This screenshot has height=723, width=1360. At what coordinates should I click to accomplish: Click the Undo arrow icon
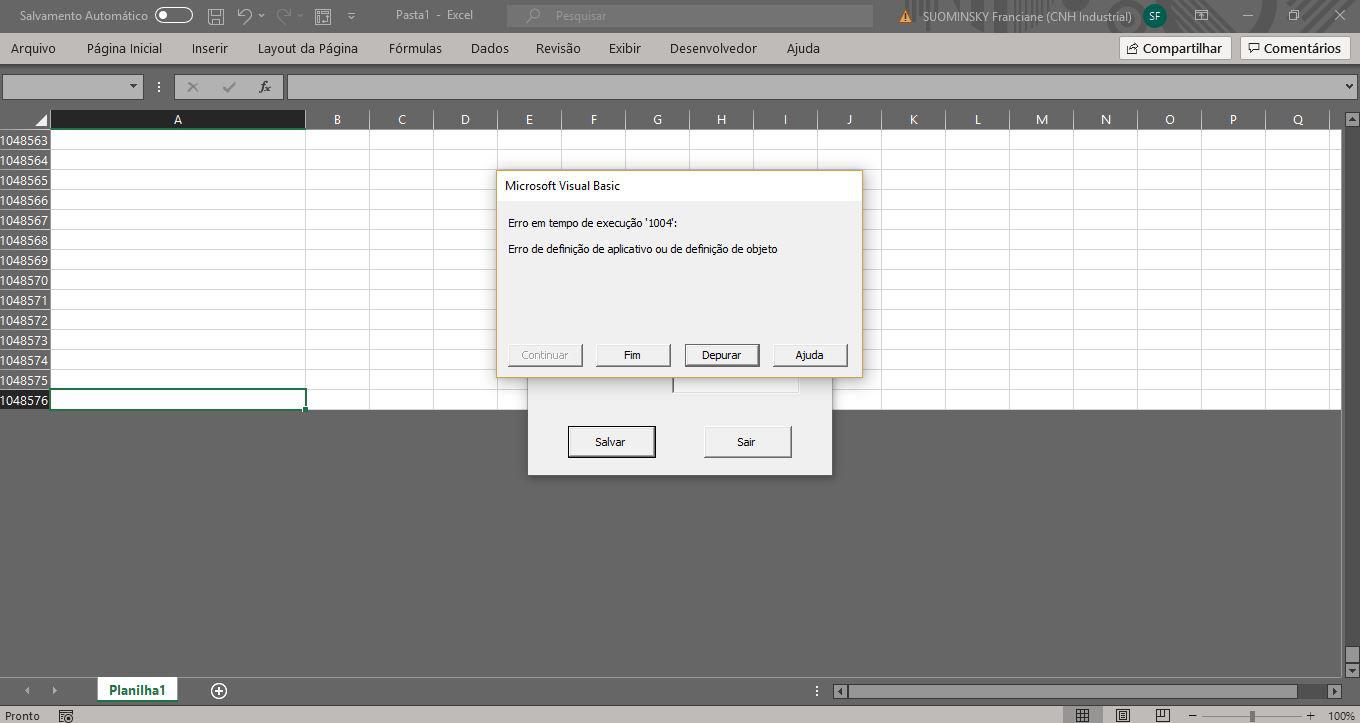point(244,16)
